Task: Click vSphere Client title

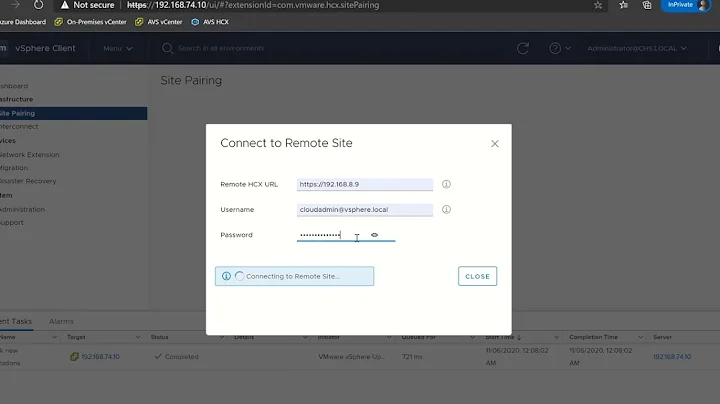Action: coord(45,48)
